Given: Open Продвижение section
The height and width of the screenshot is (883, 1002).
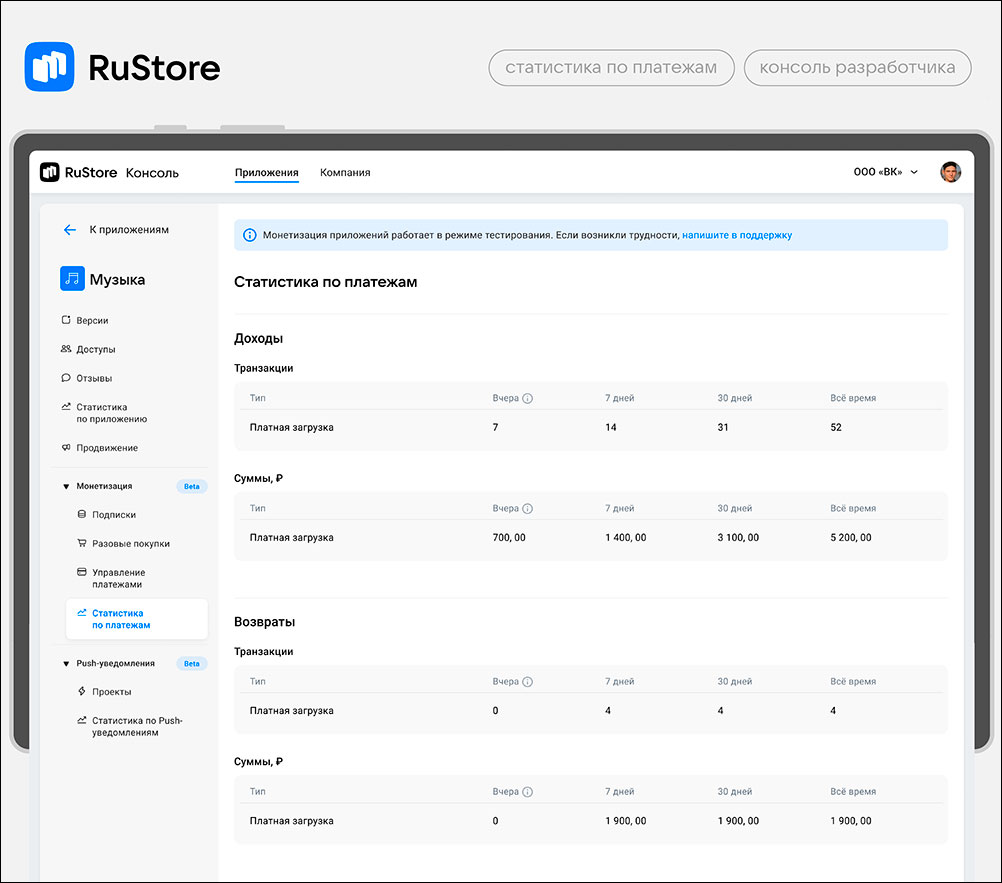Looking at the screenshot, I should click(x=107, y=448).
